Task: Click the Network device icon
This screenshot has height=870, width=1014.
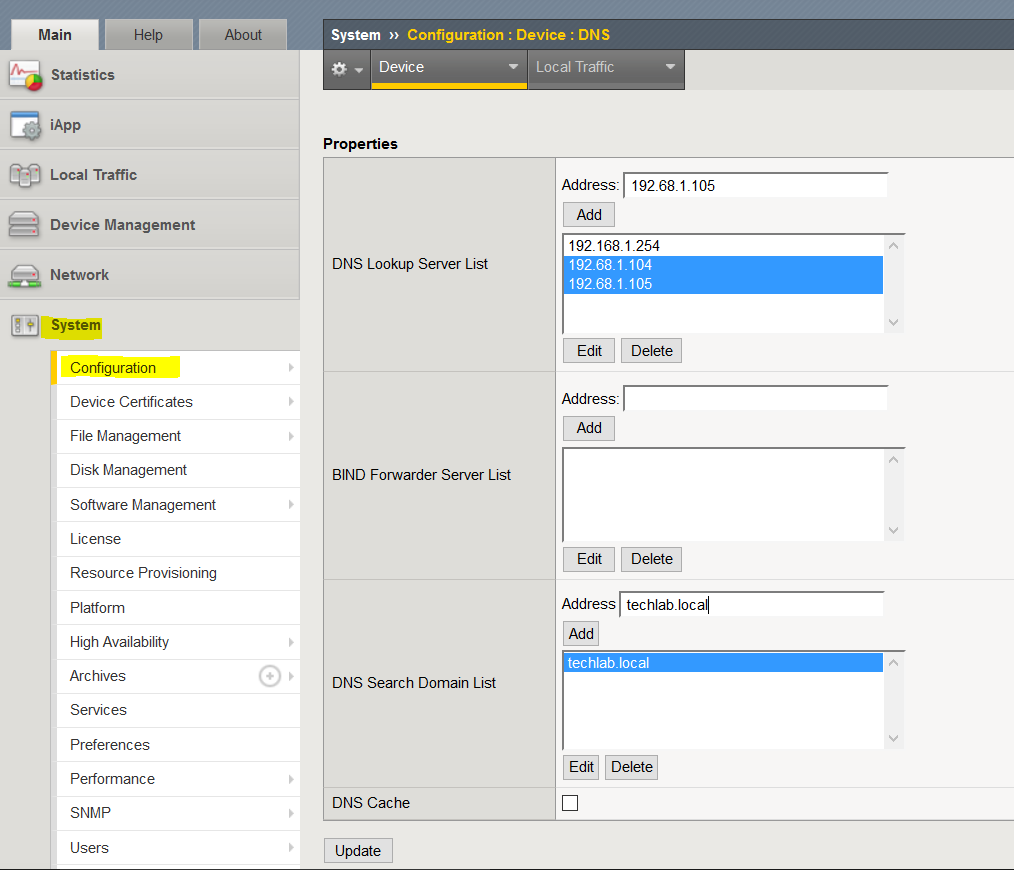Action: point(25,276)
